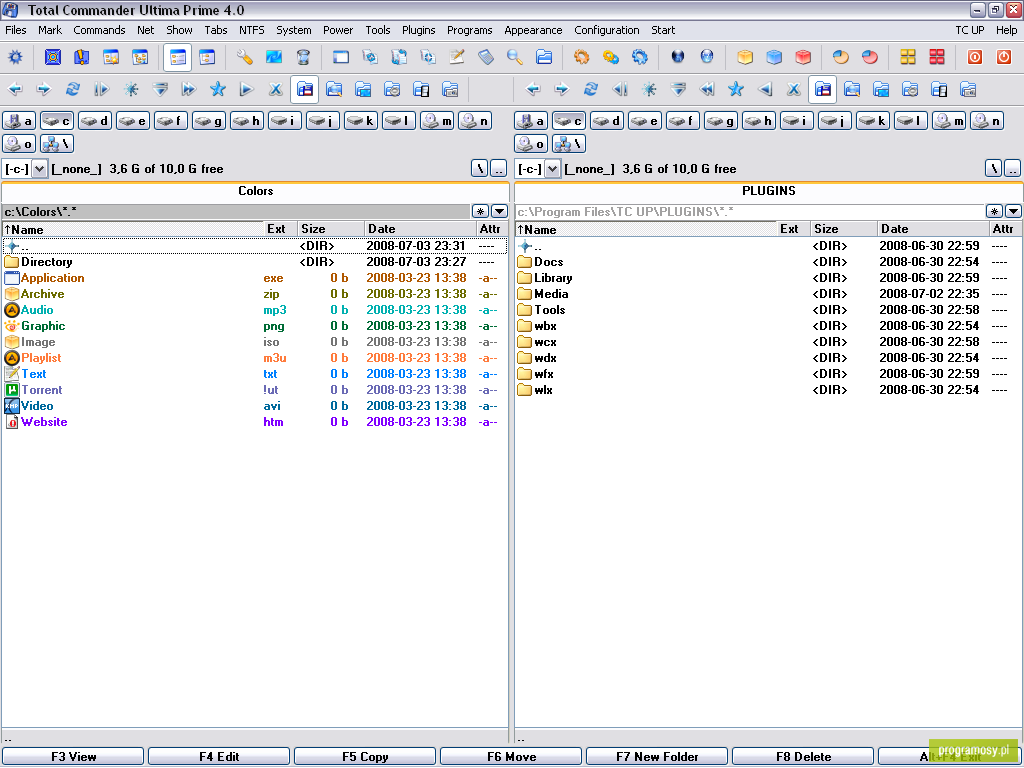
Task: Toggle the highlighted list view icon in main toolbar
Action: 178,57
